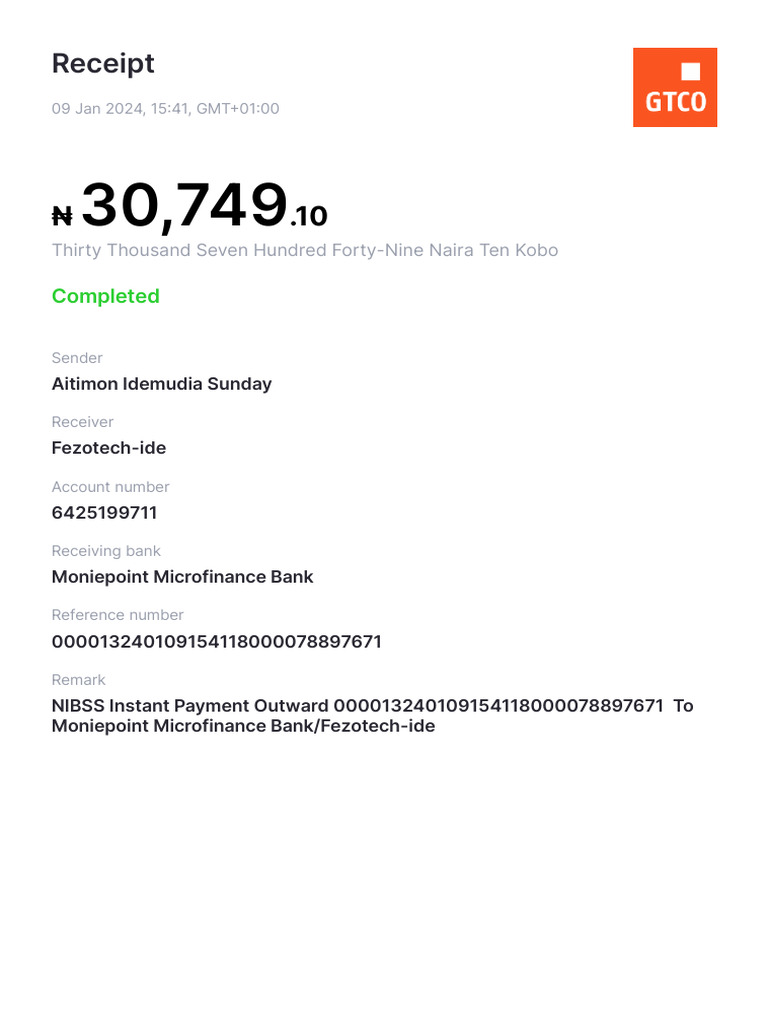Click the green Completed status
768x1024 pixels.
105,296
